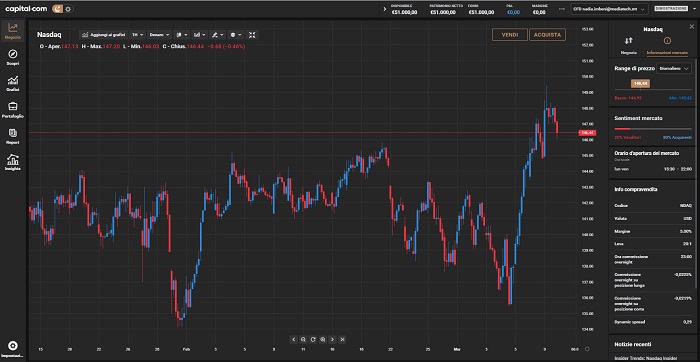Click the MARGINE €0,00 value
Screen dimensions: 700x362
[x=539, y=12]
